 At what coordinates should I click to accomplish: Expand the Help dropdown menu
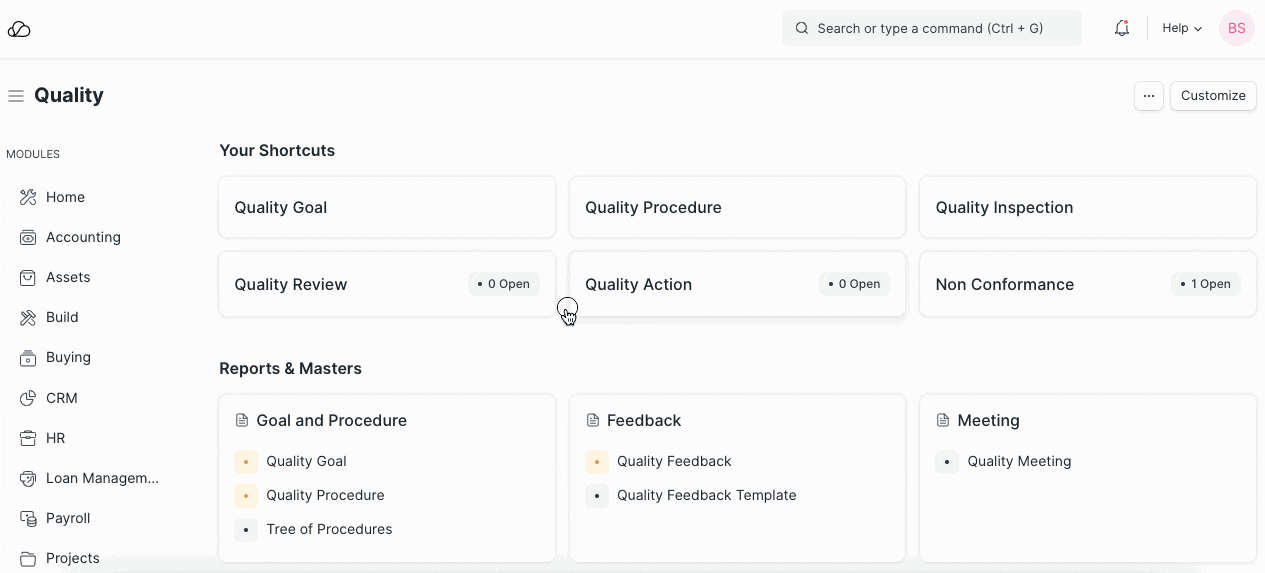point(1181,29)
